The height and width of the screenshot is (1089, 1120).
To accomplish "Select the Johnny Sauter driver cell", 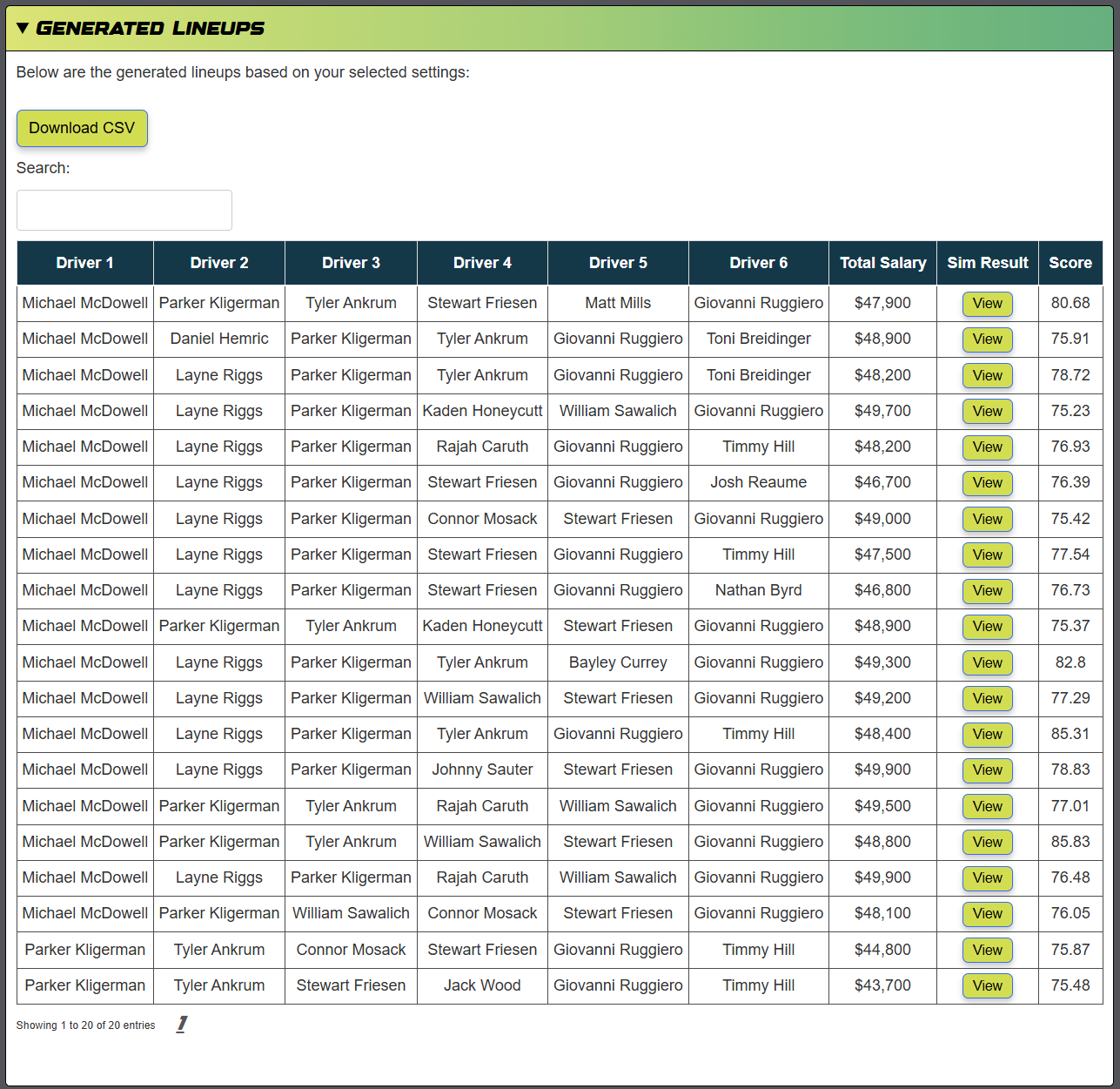I will point(482,770).
